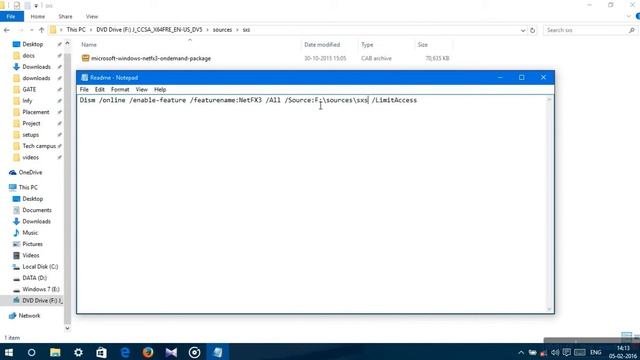This screenshot has width=640, height=360.
Task: Click sidebar scrollbar up arrow
Action: [67, 43]
